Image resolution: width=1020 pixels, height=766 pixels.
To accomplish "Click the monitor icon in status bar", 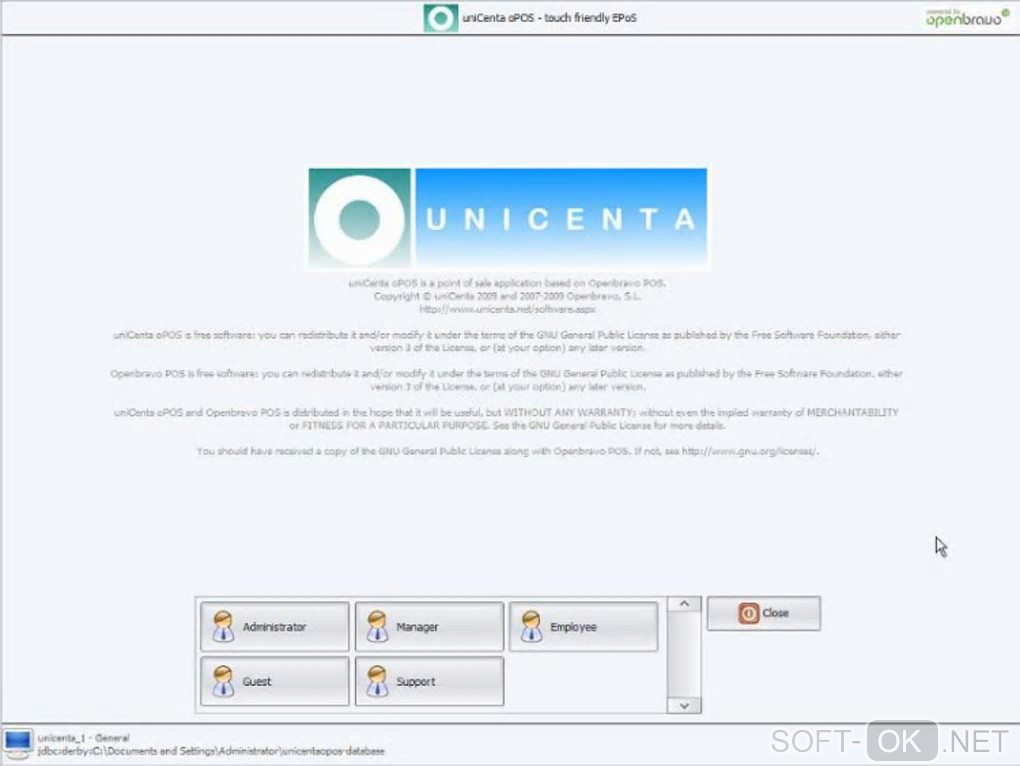I will pyautogui.click(x=17, y=743).
